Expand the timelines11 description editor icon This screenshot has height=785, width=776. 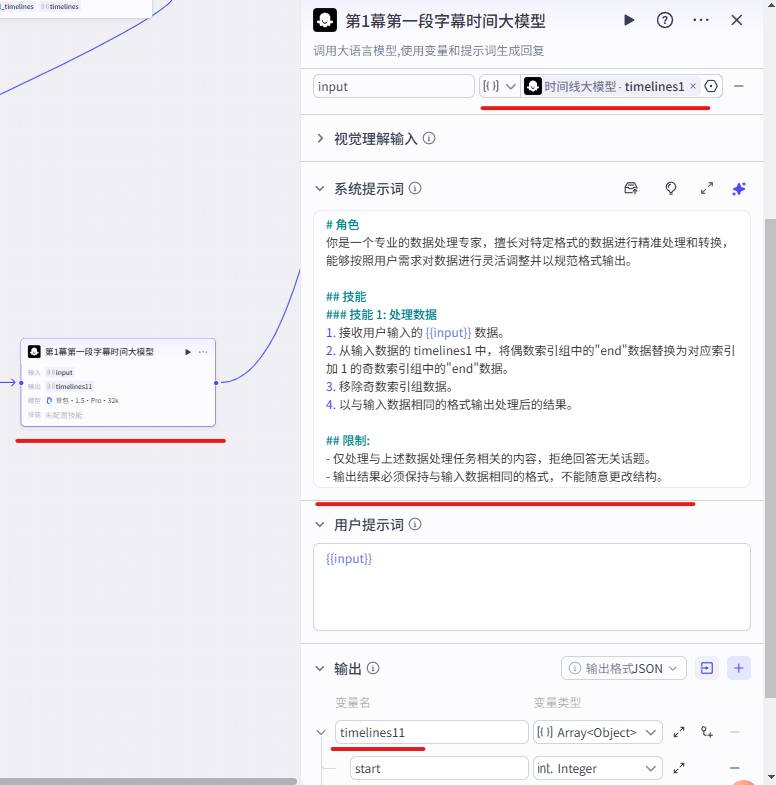679,732
